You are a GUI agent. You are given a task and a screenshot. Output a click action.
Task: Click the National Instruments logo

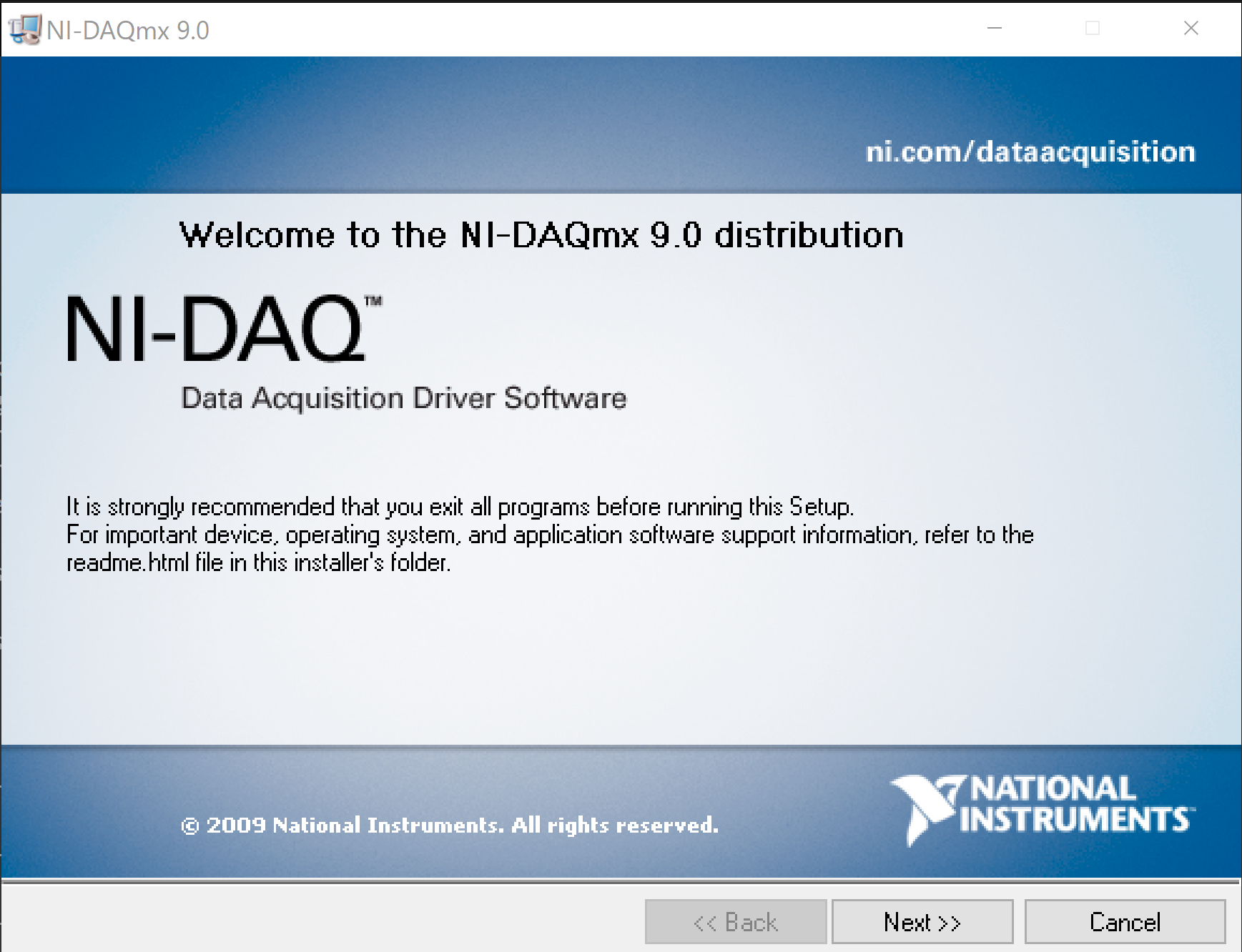pos(1042,810)
